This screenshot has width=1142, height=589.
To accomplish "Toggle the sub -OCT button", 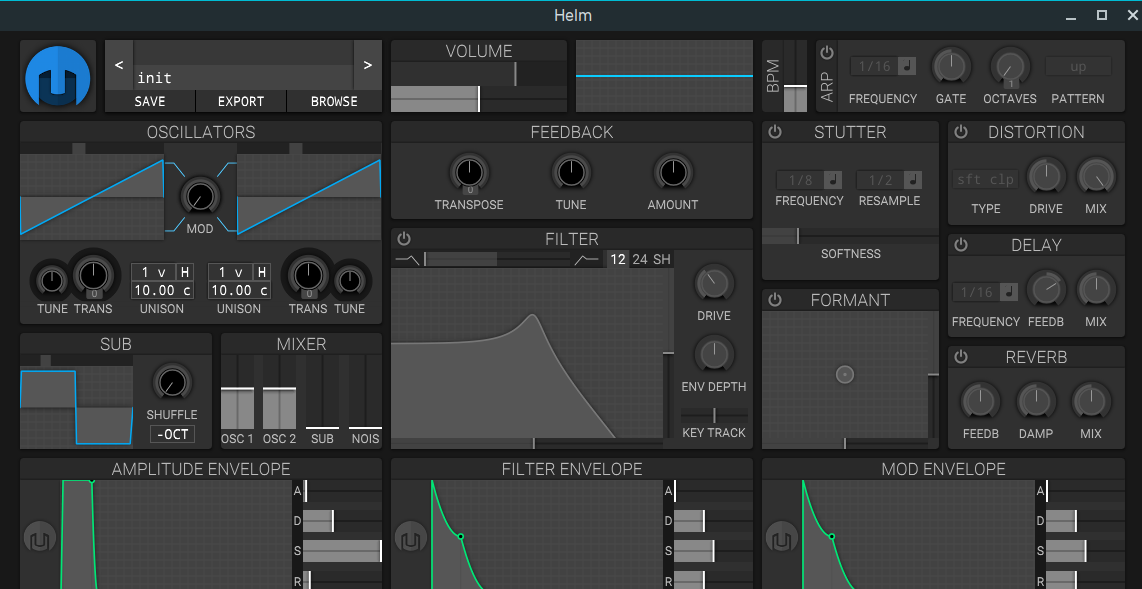I will [172, 435].
